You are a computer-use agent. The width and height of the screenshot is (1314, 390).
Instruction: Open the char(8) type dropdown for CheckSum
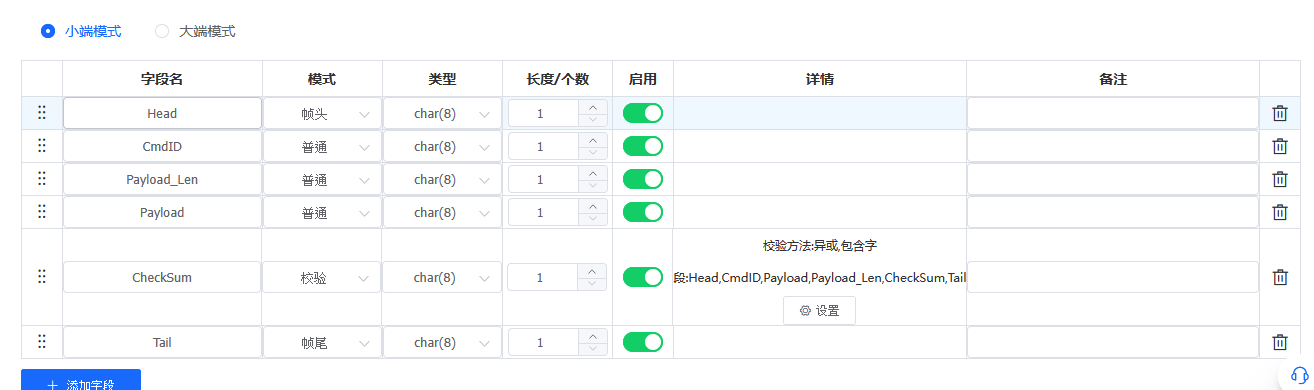(x=442, y=277)
